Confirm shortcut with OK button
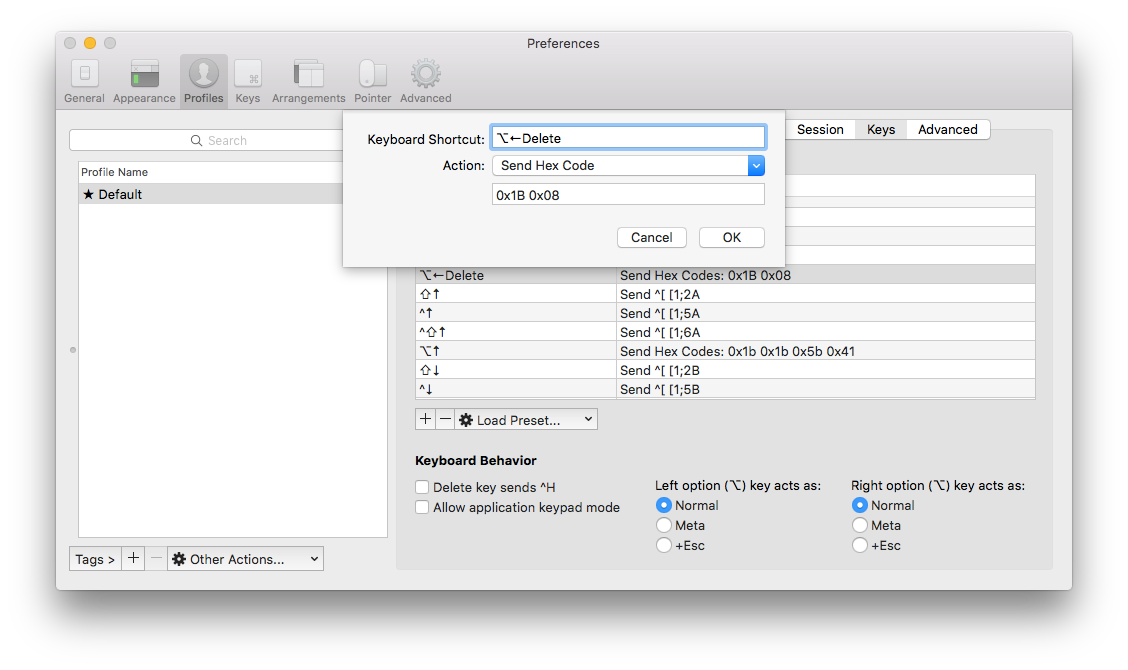This screenshot has width=1128, height=670. [x=732, y=237]
